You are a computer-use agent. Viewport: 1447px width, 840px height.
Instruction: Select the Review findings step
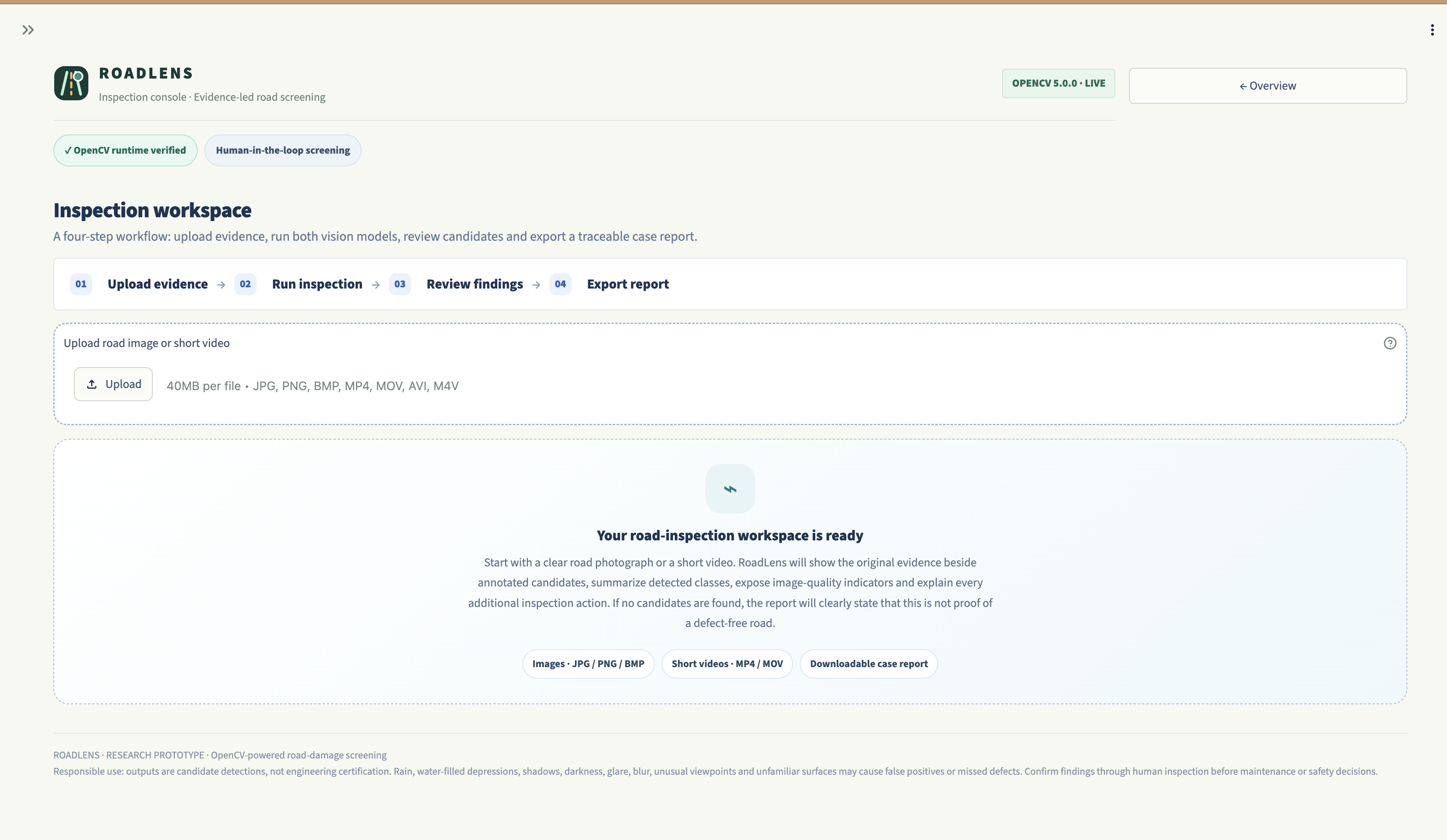pos(474,284)
